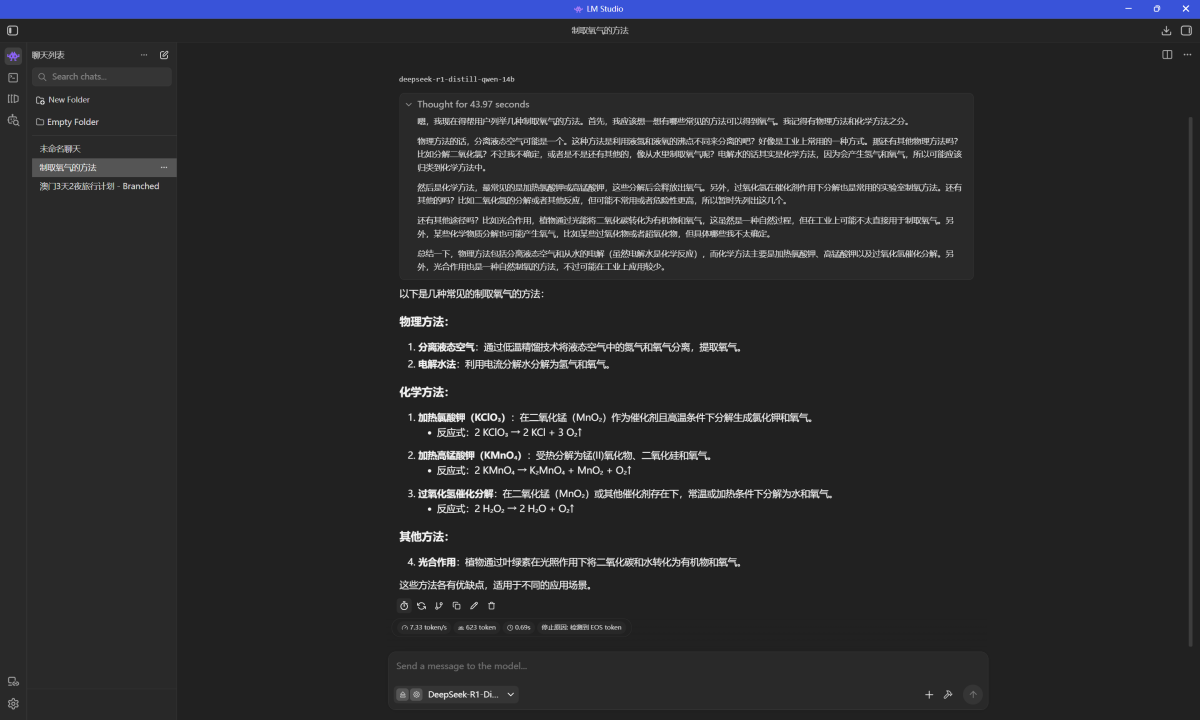Open the settings gear icon
The image size is (1200, 720).
click(13, 703)
